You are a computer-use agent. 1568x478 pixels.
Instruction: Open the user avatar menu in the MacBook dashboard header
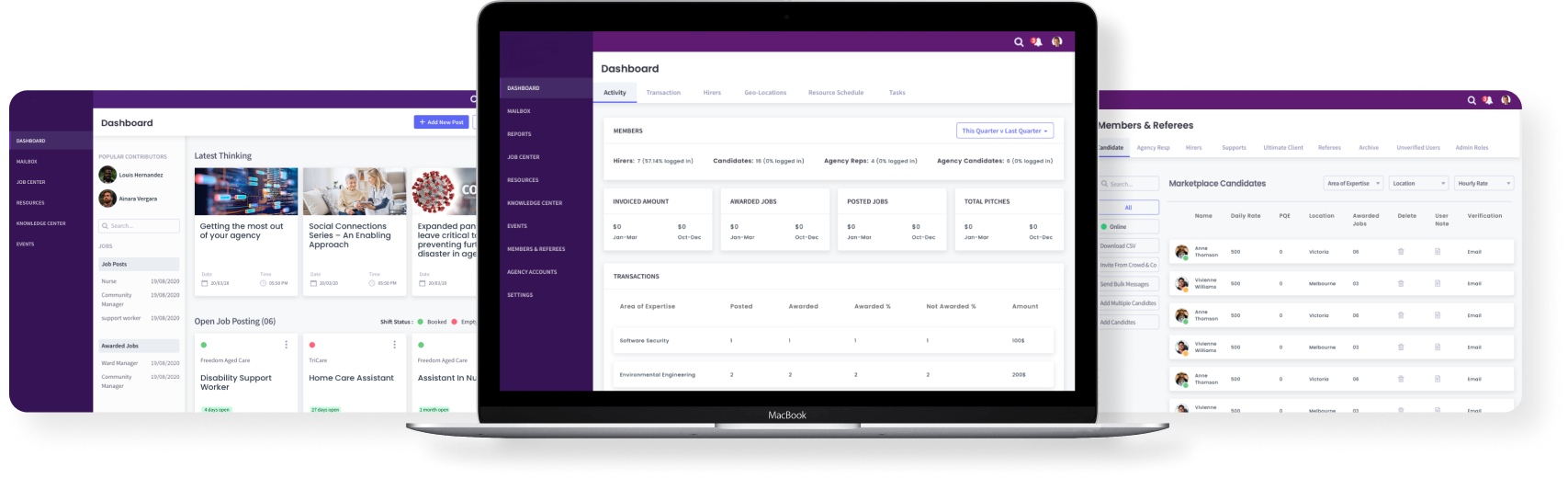point(1057,41)
